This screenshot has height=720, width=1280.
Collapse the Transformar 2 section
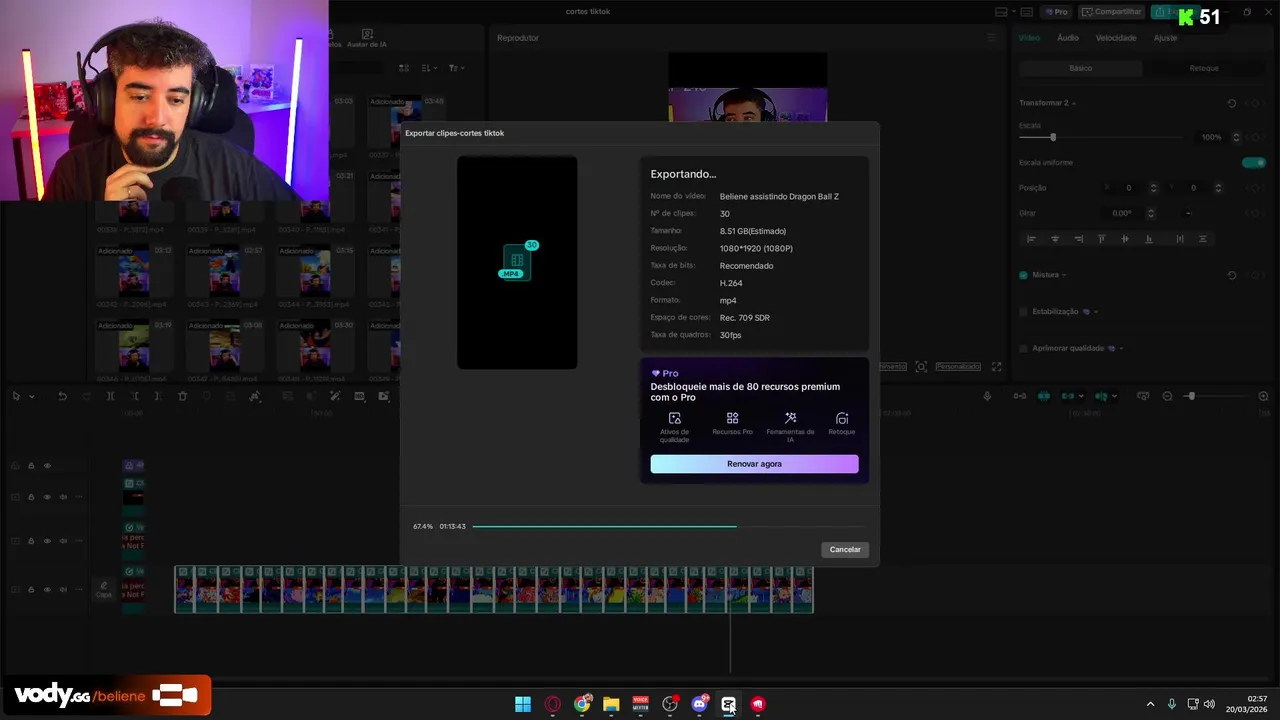[1074, 104]
